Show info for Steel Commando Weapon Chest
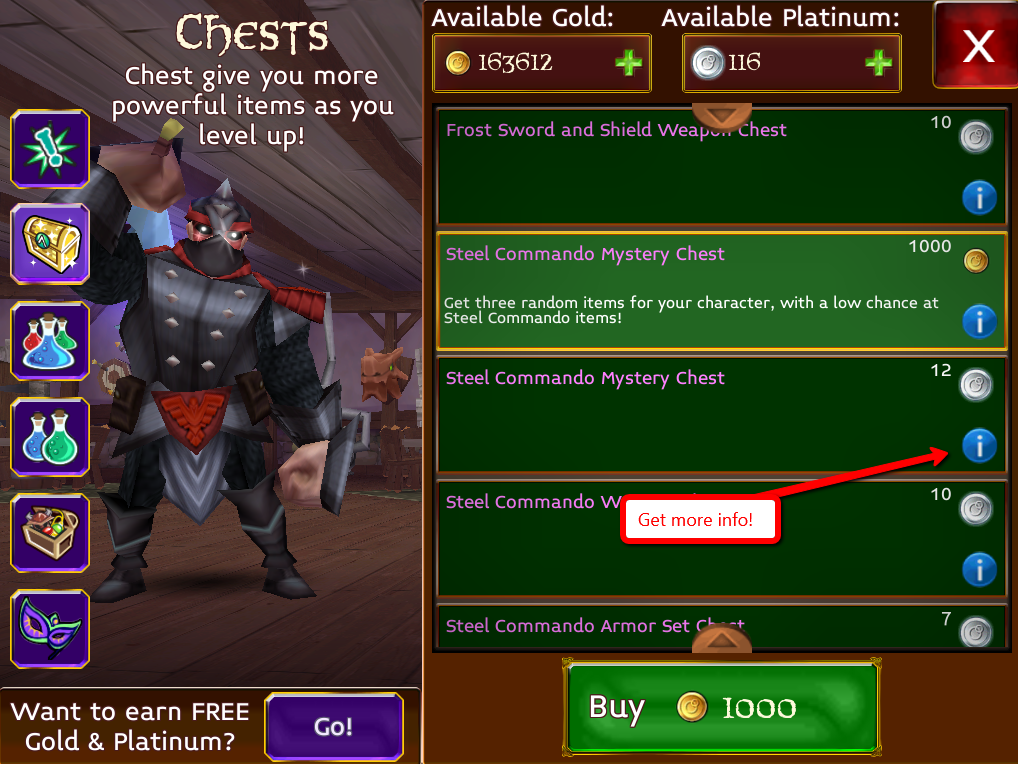 [x=979, y=569]
